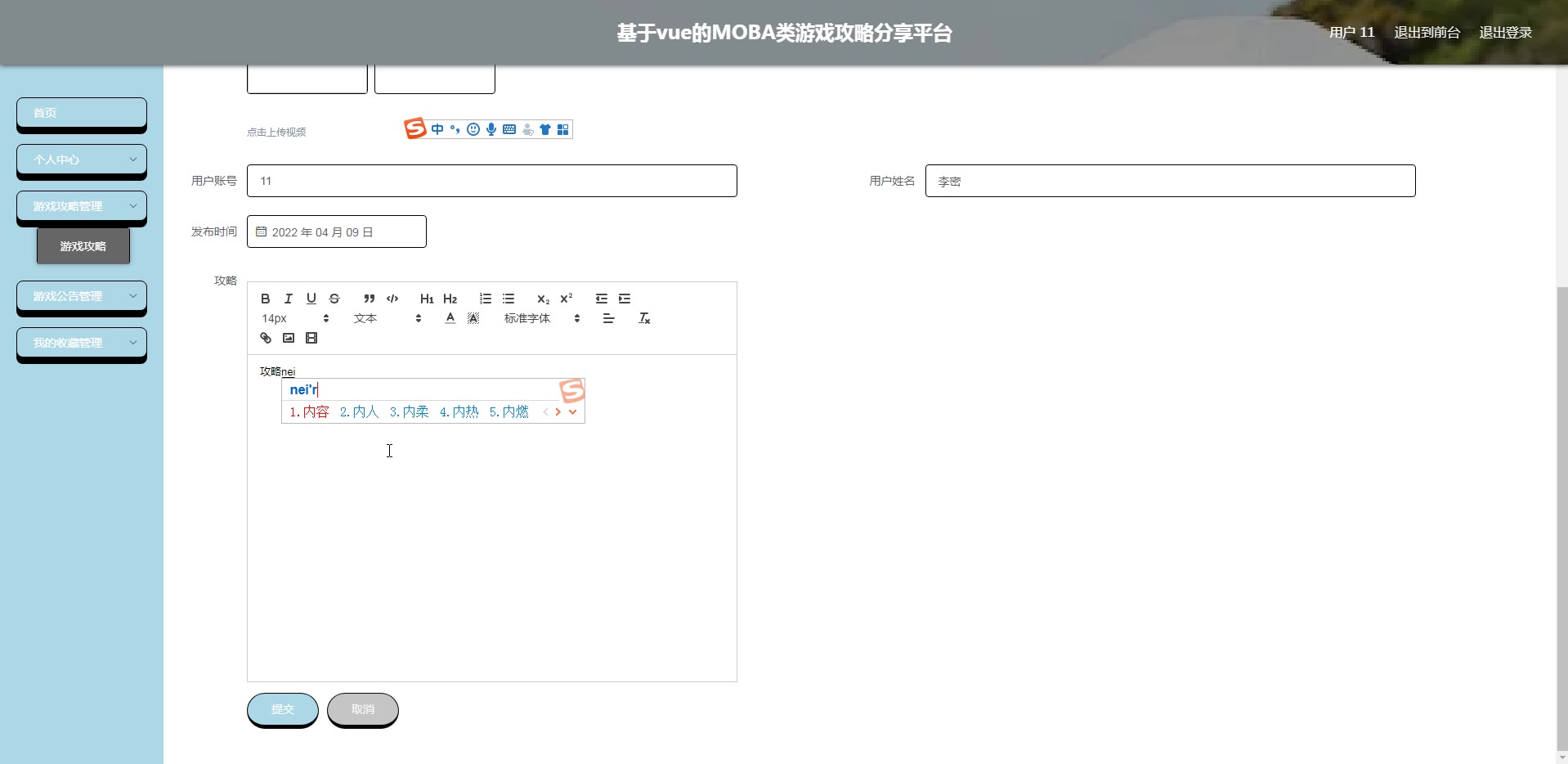Create a bulleted list

(x=508, y=299)
